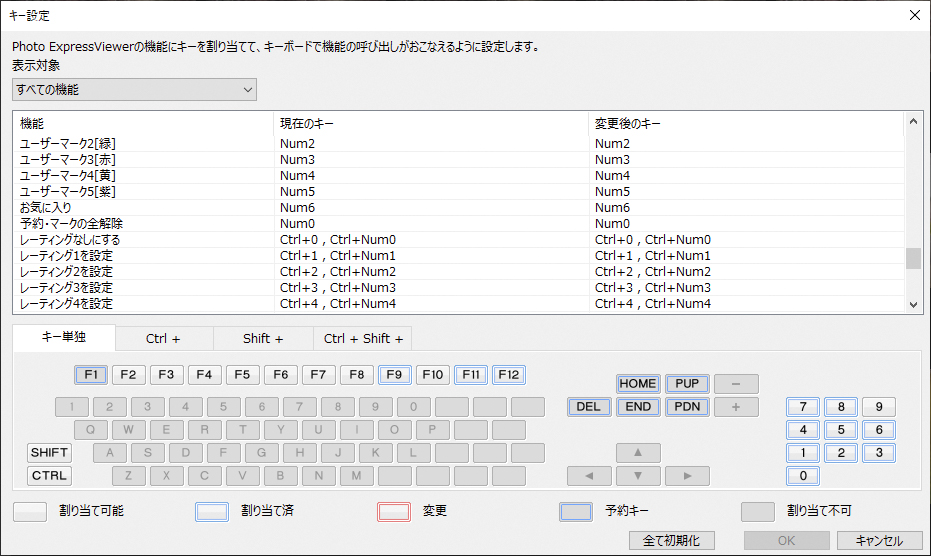Select the Ctrl + Shift + tab

(363, 339)
